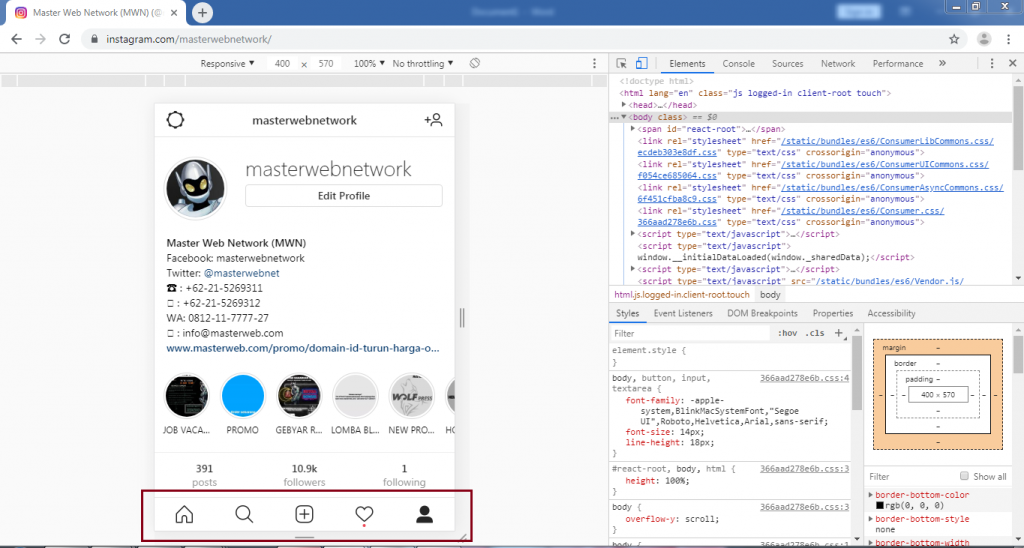Open the PROMO story highlight
Image resolution: width=1024 pixels, height=548 pixels.
pos(243,396)
